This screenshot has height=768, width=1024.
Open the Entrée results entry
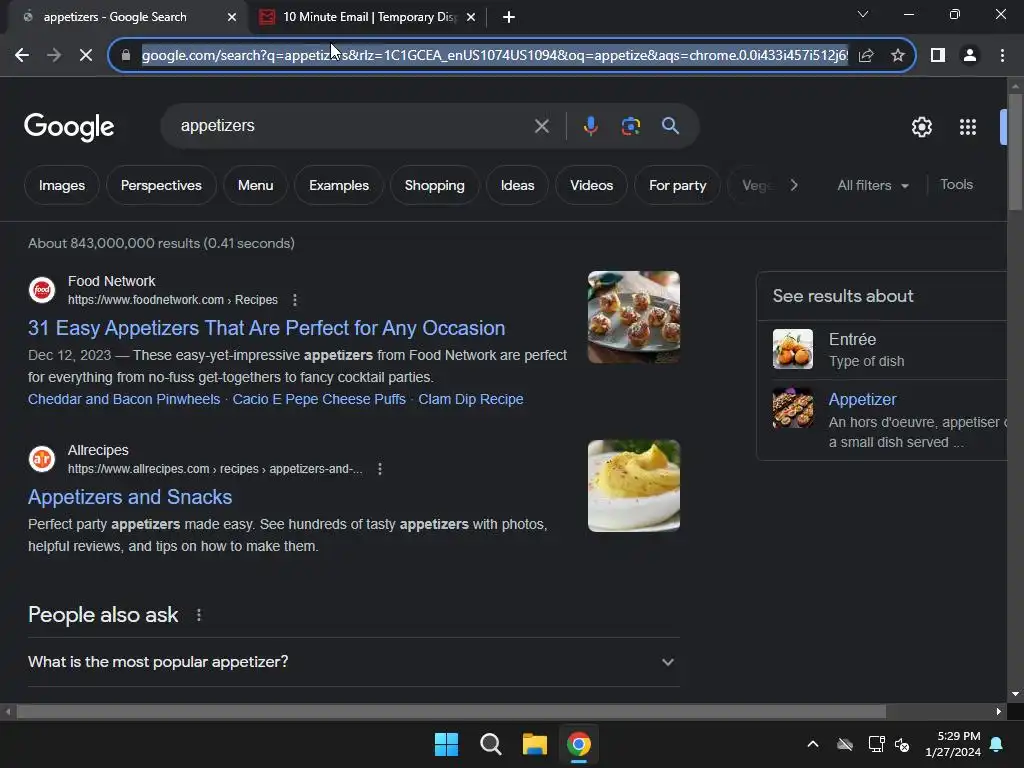882,349
